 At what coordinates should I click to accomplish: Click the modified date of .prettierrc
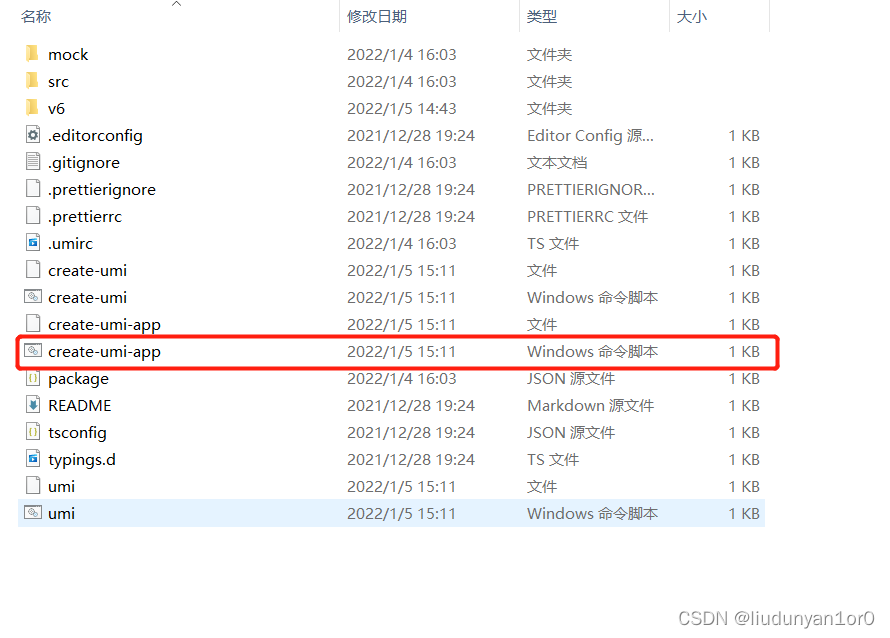411,217
